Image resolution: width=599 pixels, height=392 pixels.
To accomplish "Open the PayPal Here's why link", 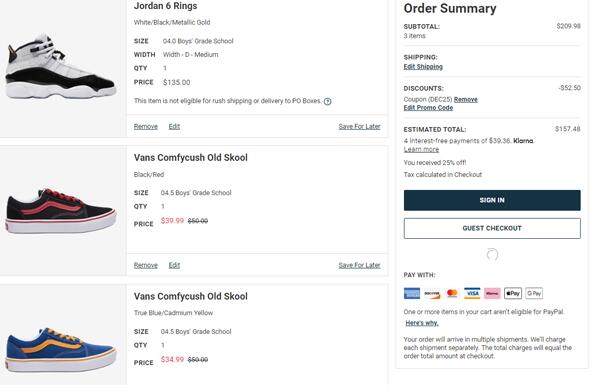I will point(422,323).
